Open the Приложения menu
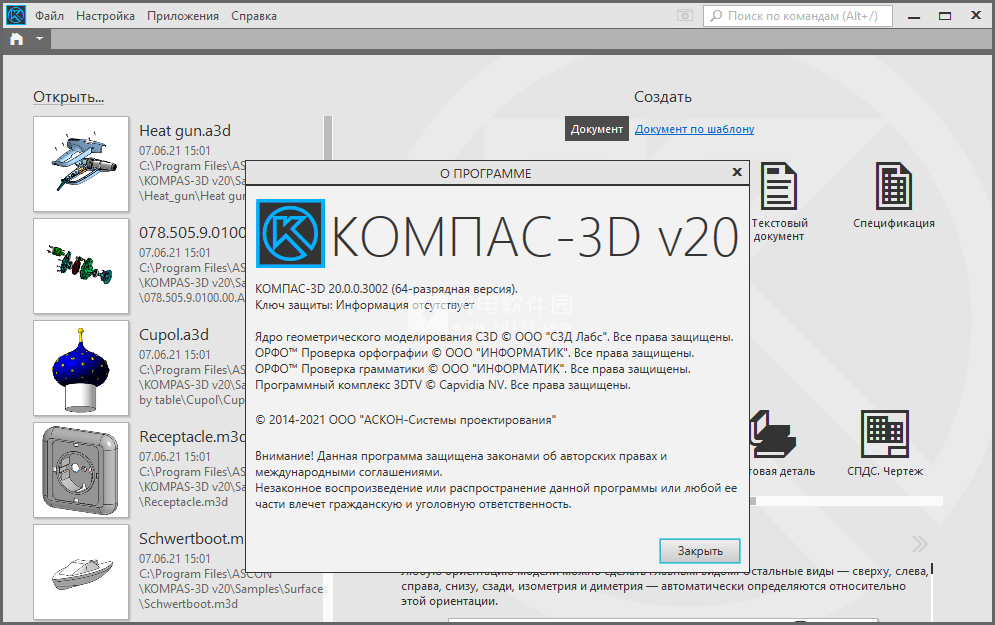The image size is (995, 625). coord(183,16)
